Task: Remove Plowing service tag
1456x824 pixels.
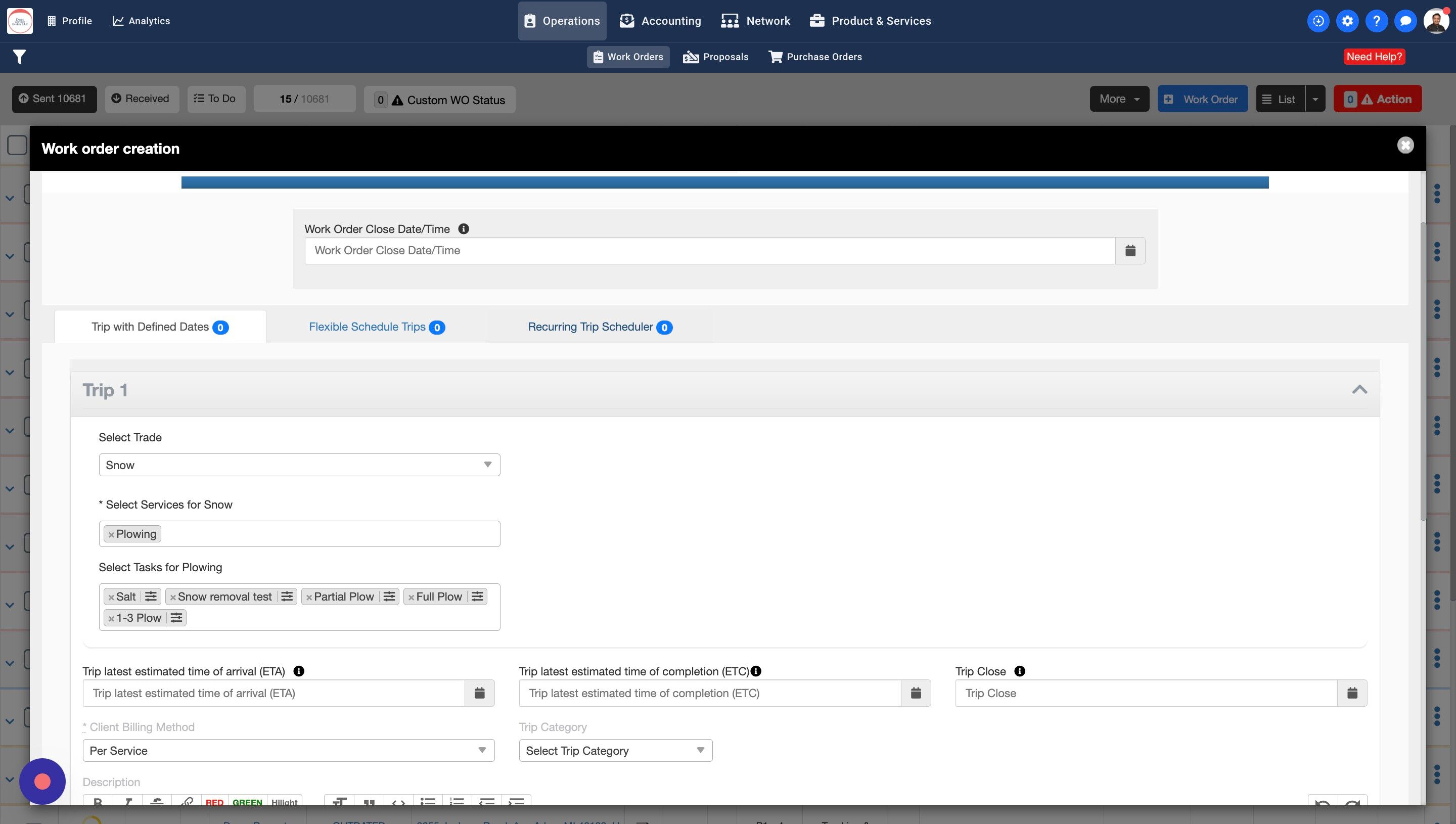Action: click(x=112, y=535)
